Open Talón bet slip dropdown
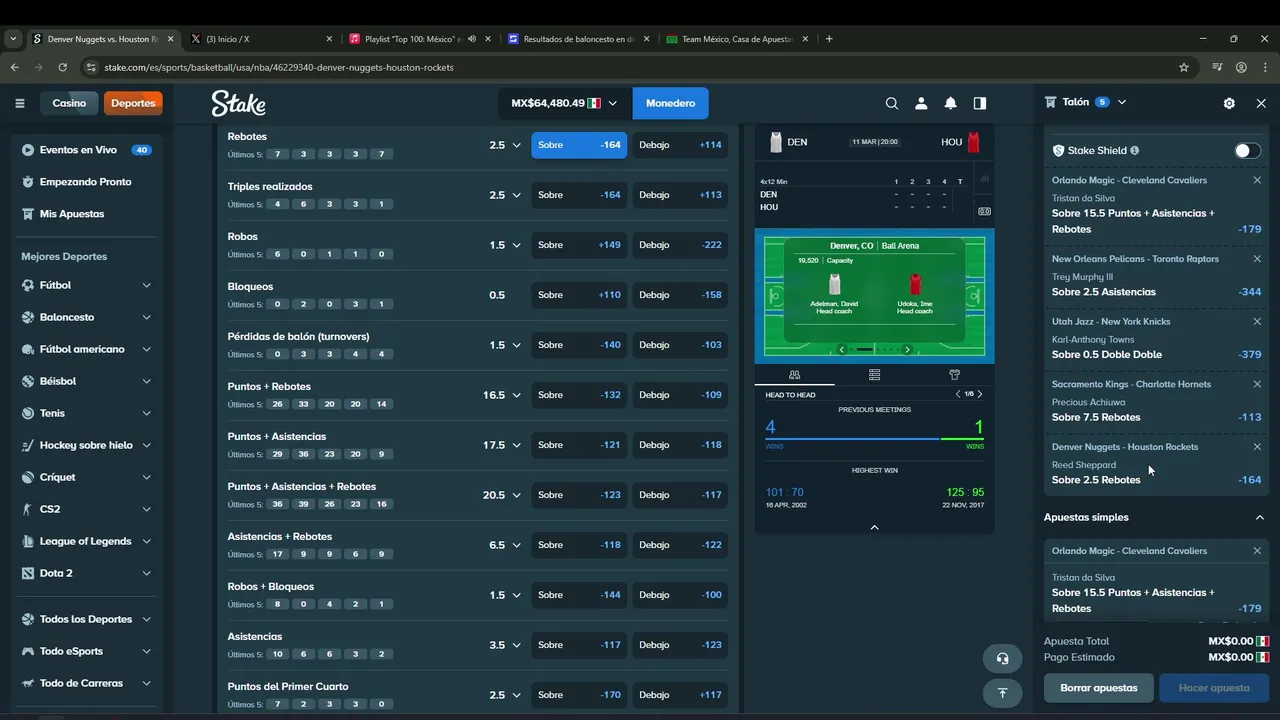 (x=1122, y=102)
